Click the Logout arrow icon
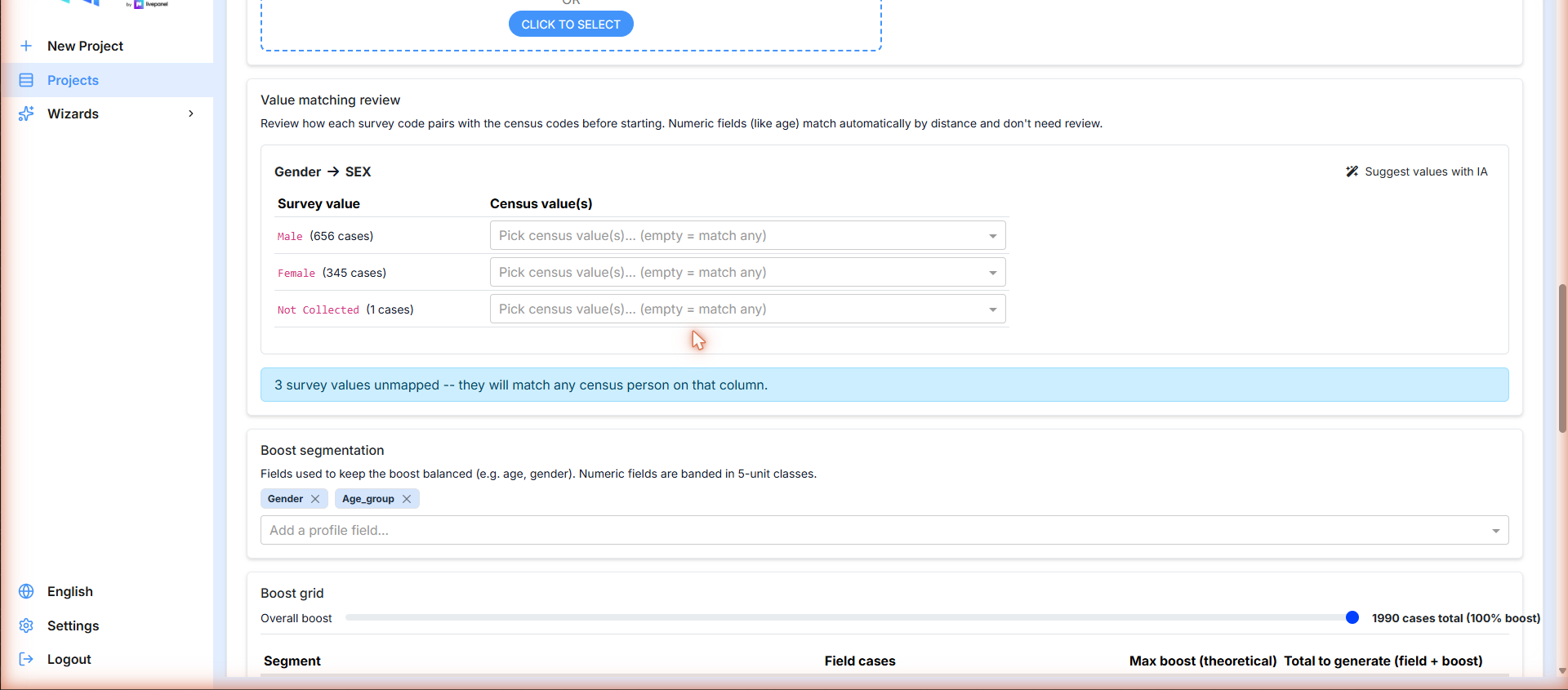This screenshot has height=690, width=1568. [x=26, y=659]
